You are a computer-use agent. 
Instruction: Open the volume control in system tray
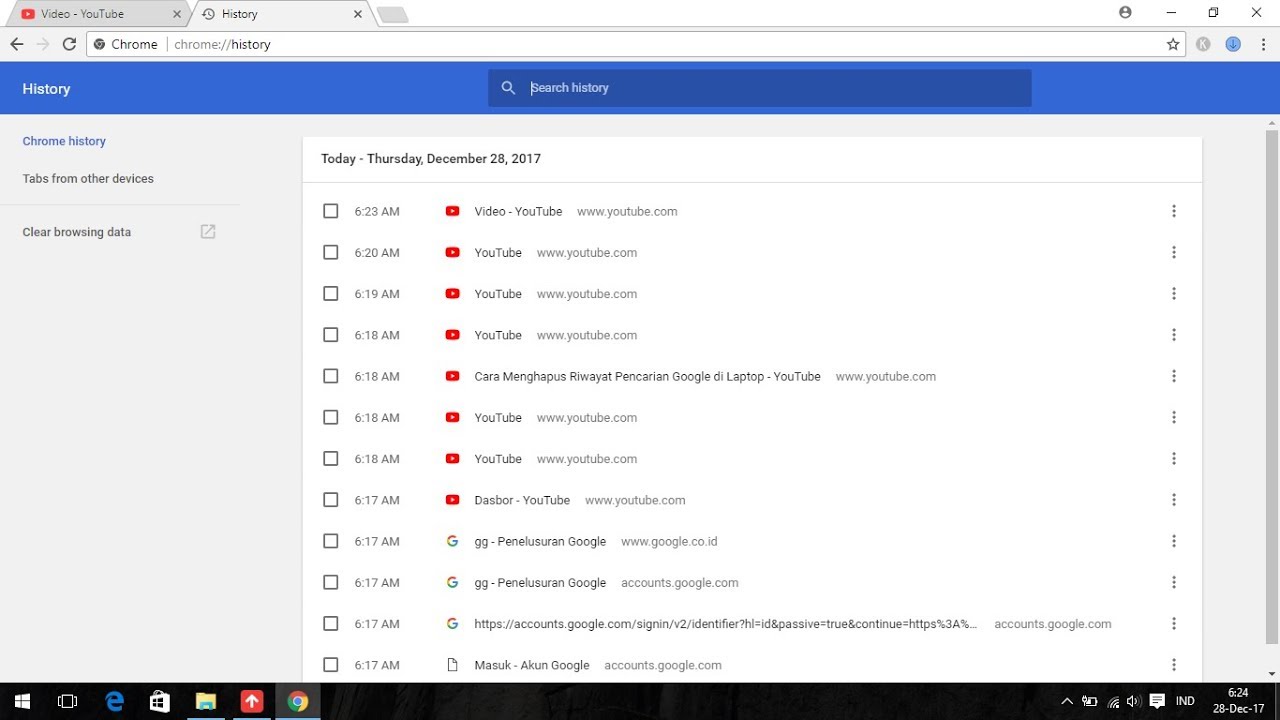tap(1133, 701)
